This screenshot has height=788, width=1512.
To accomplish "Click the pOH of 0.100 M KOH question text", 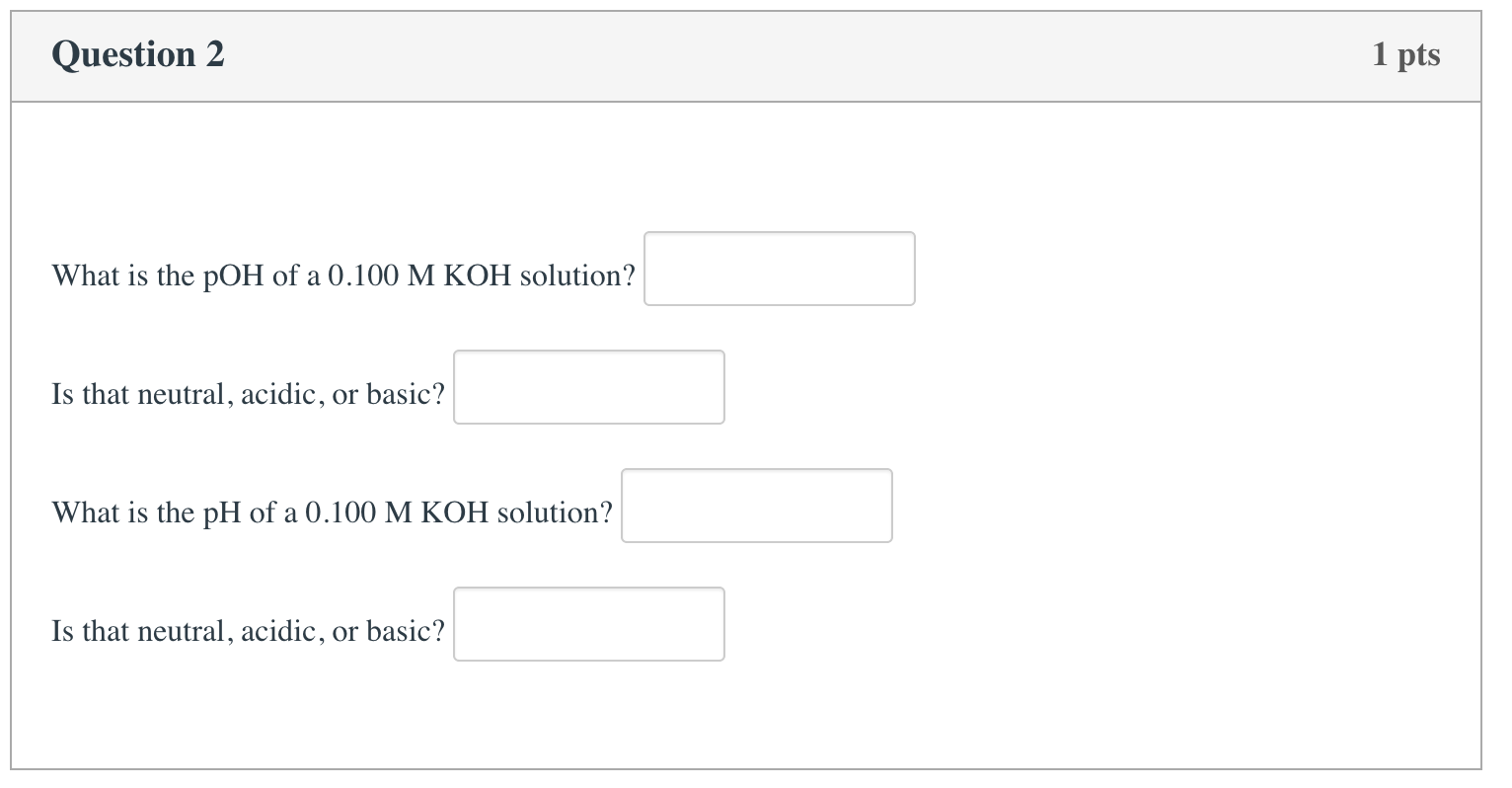I will coord(342,276).
